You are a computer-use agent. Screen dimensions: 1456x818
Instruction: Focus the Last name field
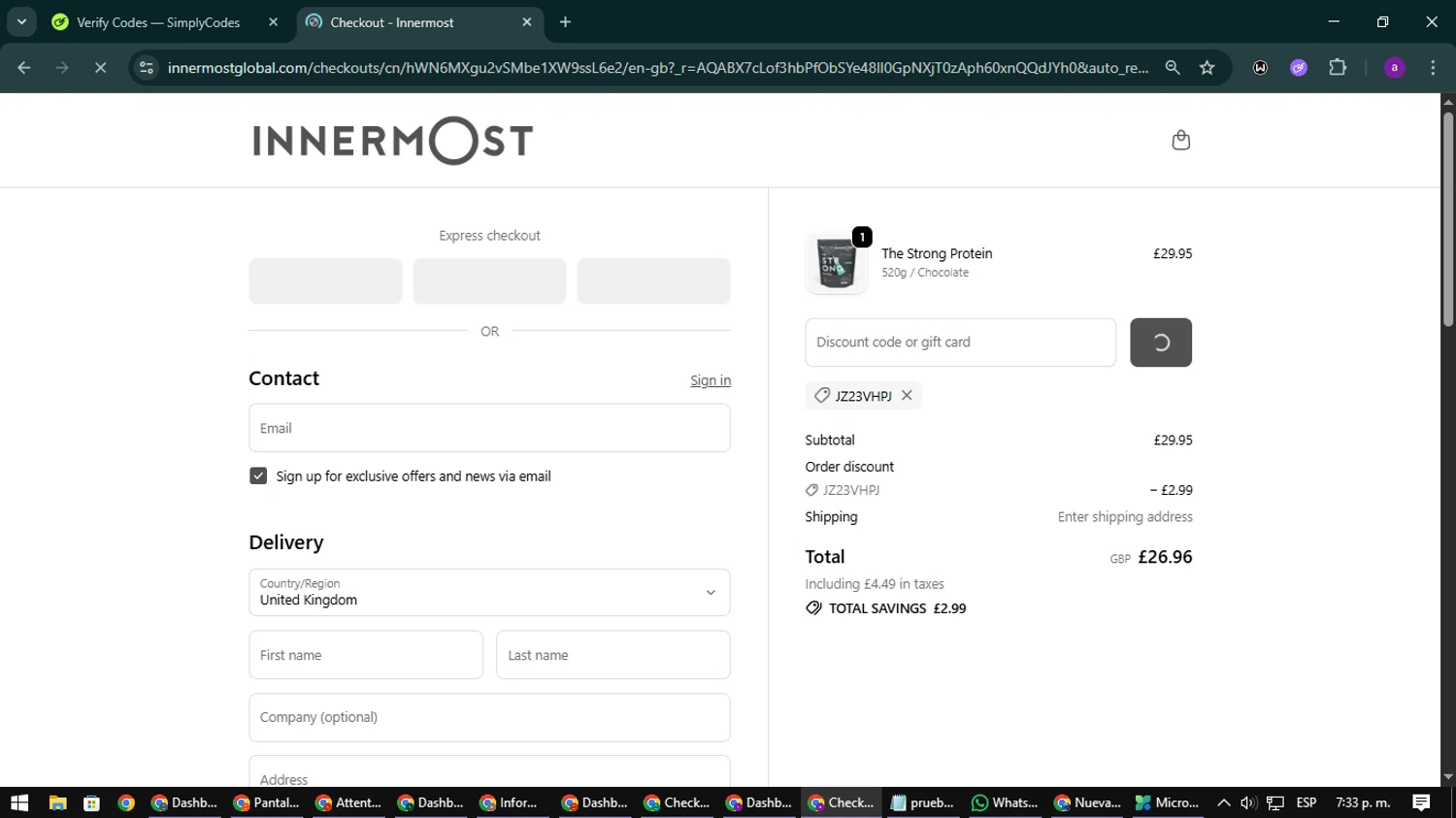pos(613,655)
